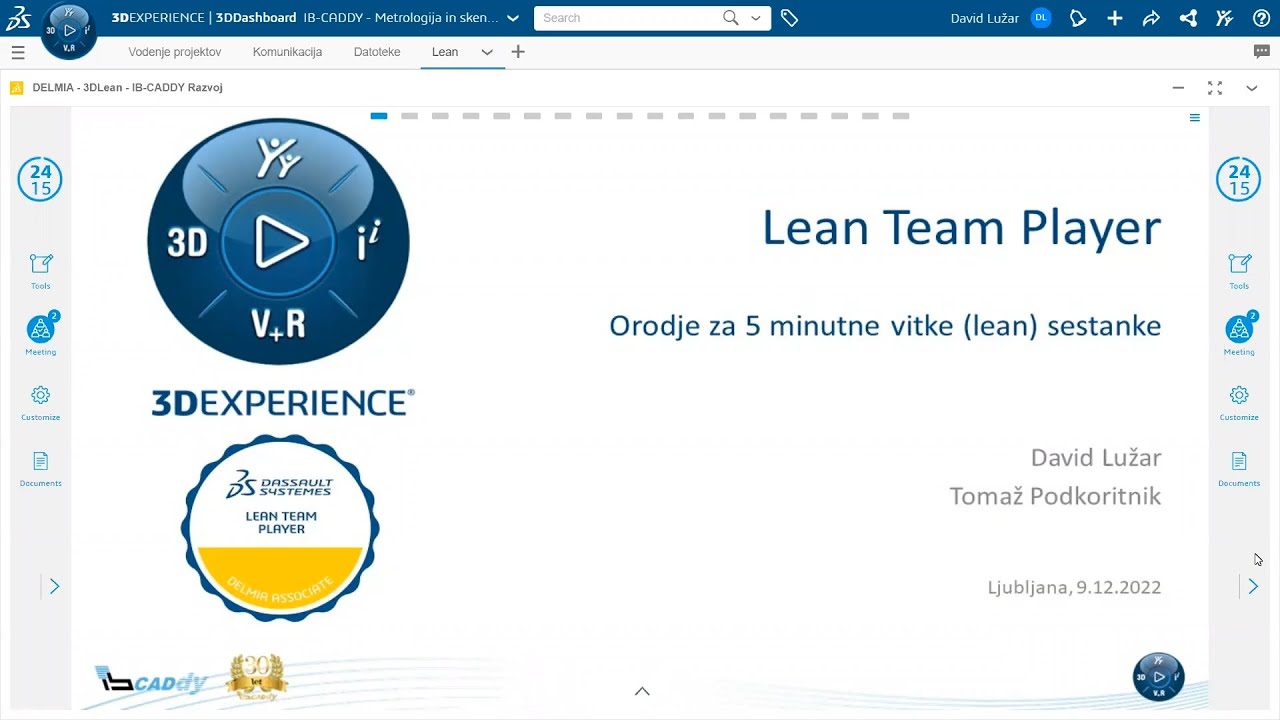The height and width of the screenshot is (720, 1280).
Task: Select the first slide indicator
Action: (x=379, y=116)
